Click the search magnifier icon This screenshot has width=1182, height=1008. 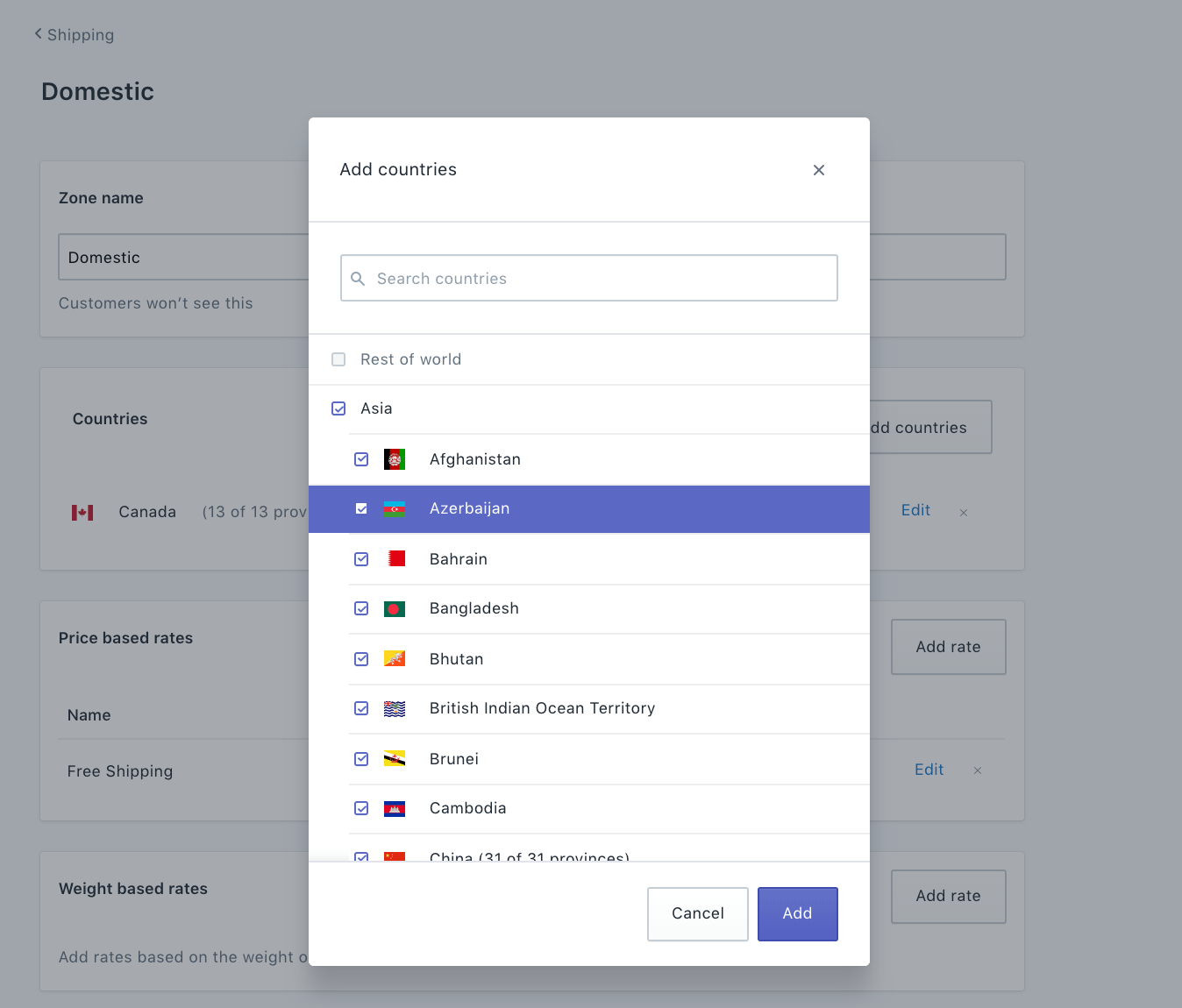pos(358,279)
